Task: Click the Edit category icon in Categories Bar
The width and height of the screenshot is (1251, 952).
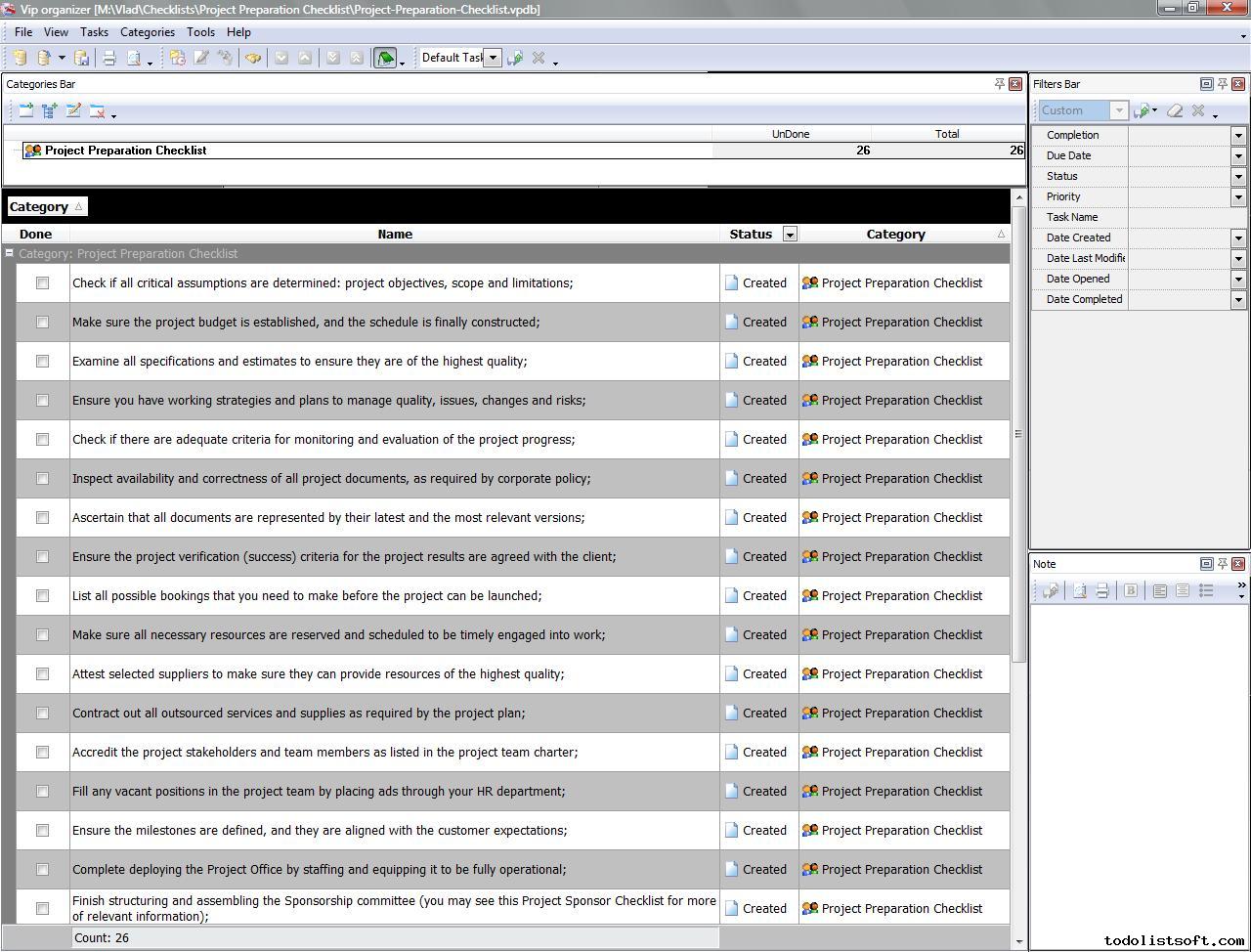Action: click(73, 111)
